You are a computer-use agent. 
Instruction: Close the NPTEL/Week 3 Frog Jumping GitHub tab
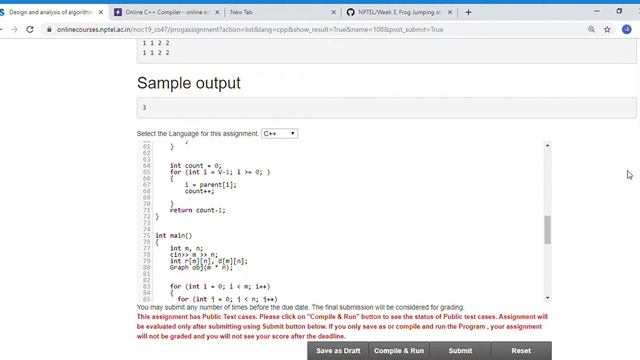pos(450,12)
